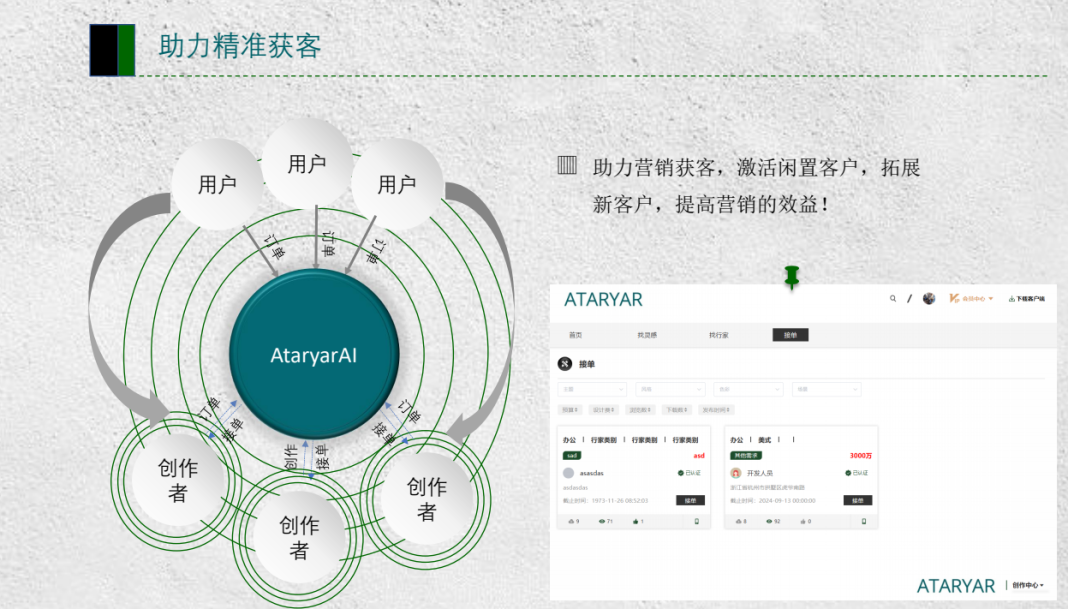1068x609 pixels.
Task: Click the 美式 category on second card
Action: (765, 440)
